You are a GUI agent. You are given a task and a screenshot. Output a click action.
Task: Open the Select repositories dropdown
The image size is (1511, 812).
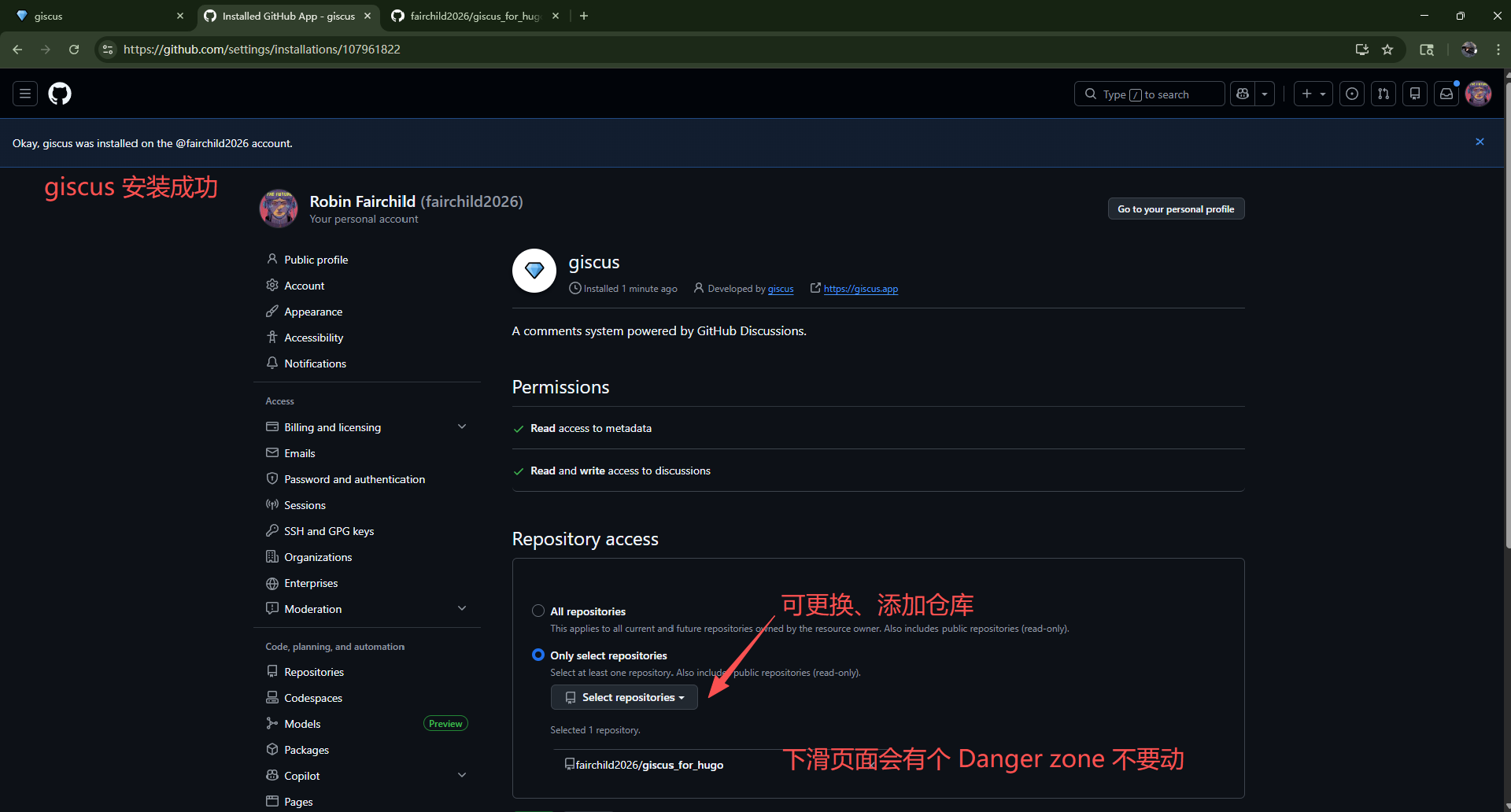click(624, 697)
